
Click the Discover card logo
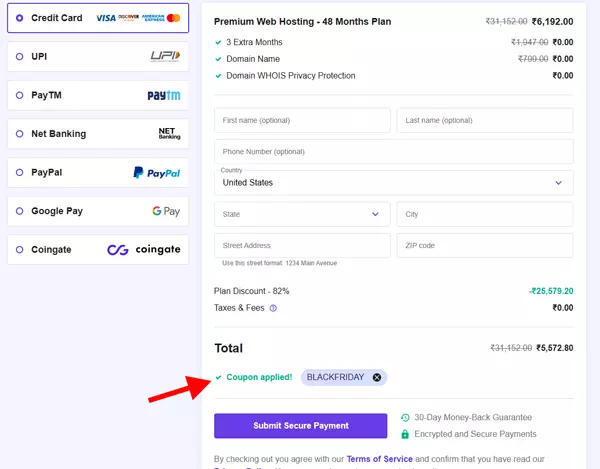128,18
